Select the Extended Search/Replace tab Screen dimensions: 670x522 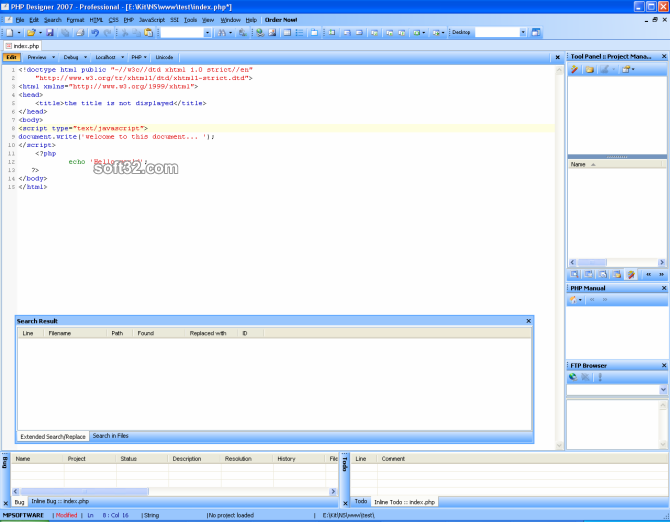[53, 436]
